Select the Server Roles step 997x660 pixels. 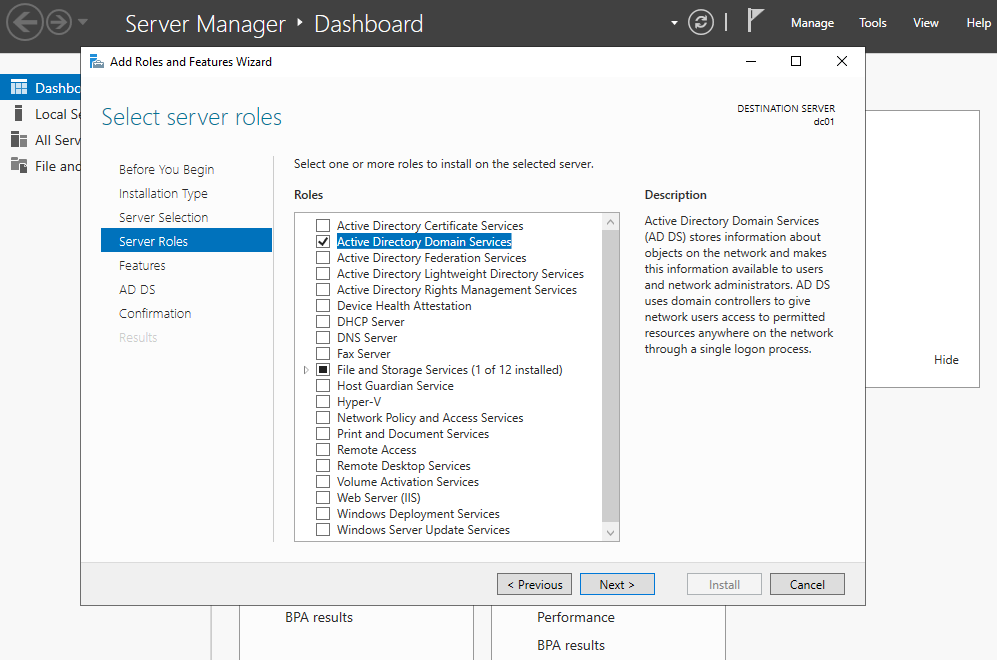(186, 241)
